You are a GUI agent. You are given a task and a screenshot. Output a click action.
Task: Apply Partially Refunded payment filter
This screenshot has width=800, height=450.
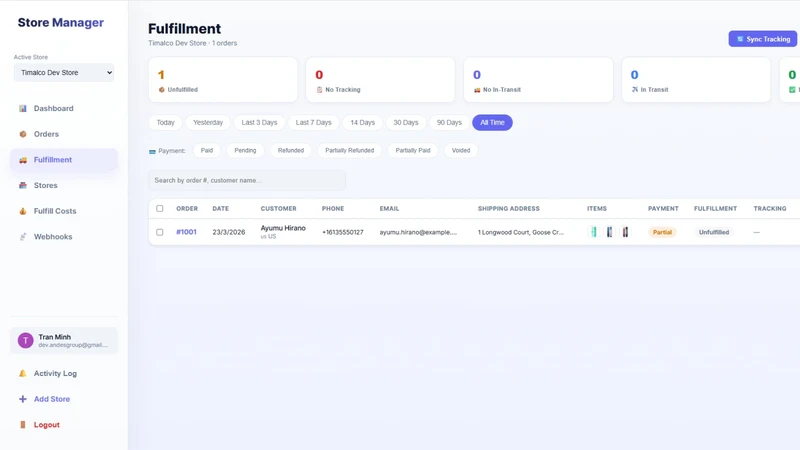(349, 151)
